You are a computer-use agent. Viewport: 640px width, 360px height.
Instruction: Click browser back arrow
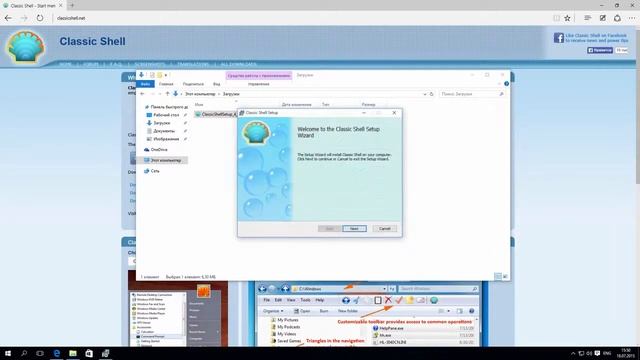[8, 18]
